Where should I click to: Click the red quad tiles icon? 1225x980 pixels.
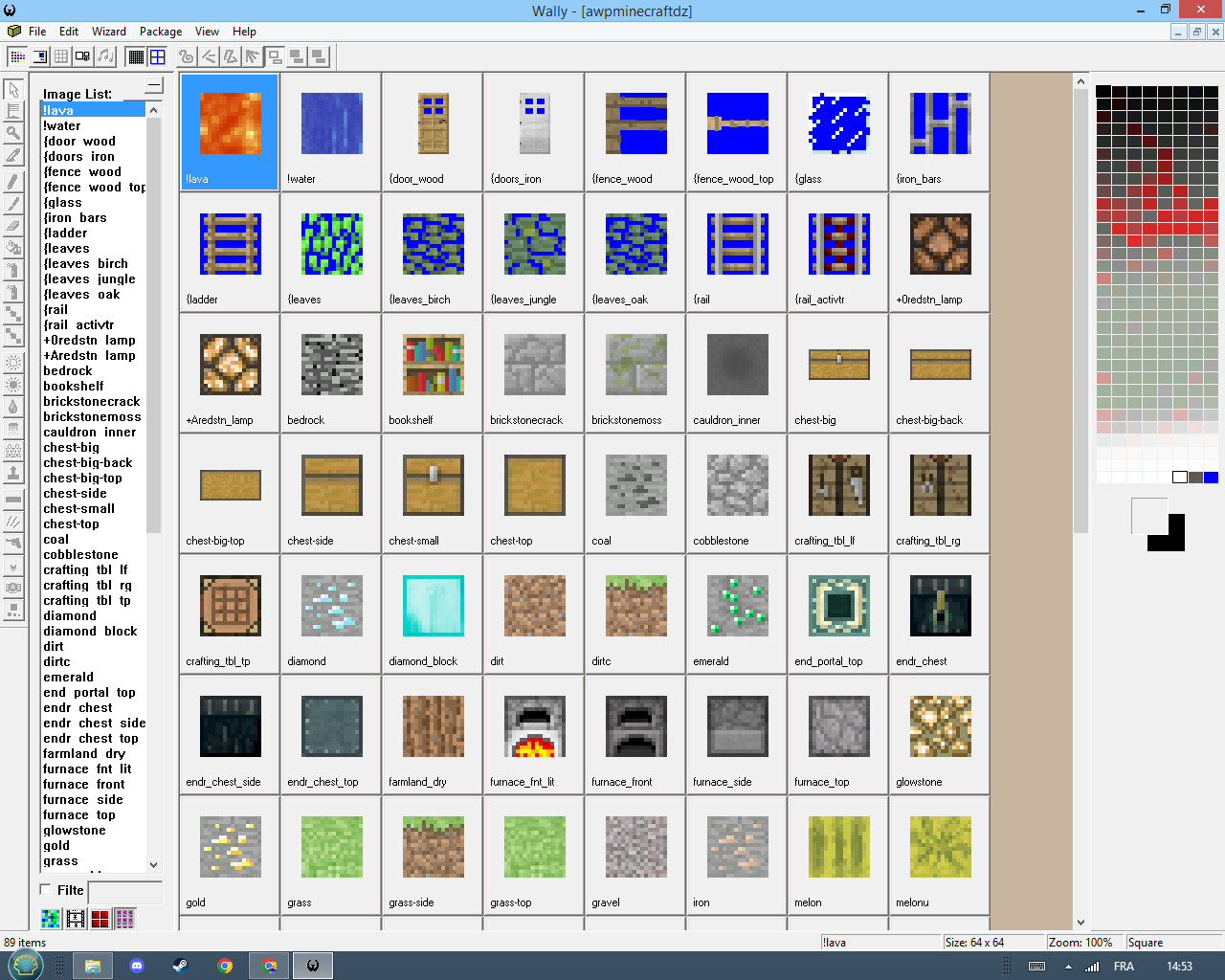[x=100, y=919]
